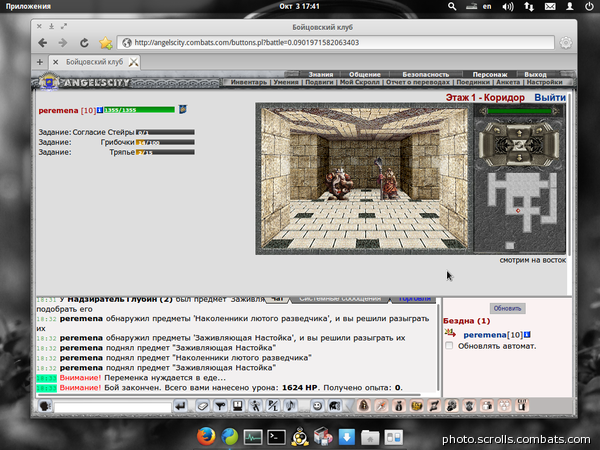Open the treasure chest icon in bottom toolbar
The height and width of the screenshot is (450, 600).
(416, 406)
